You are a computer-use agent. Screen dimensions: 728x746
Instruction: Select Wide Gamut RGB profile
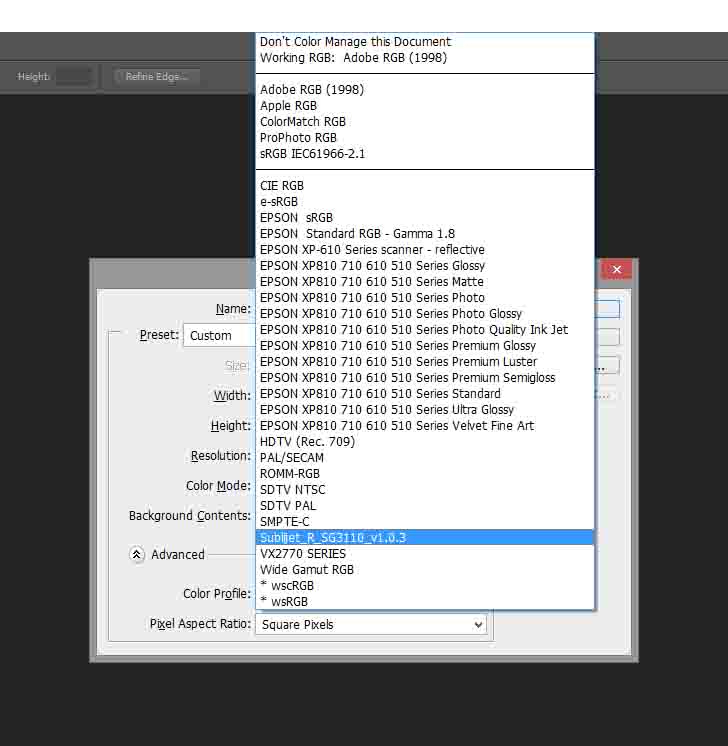(x=425, y=569)
